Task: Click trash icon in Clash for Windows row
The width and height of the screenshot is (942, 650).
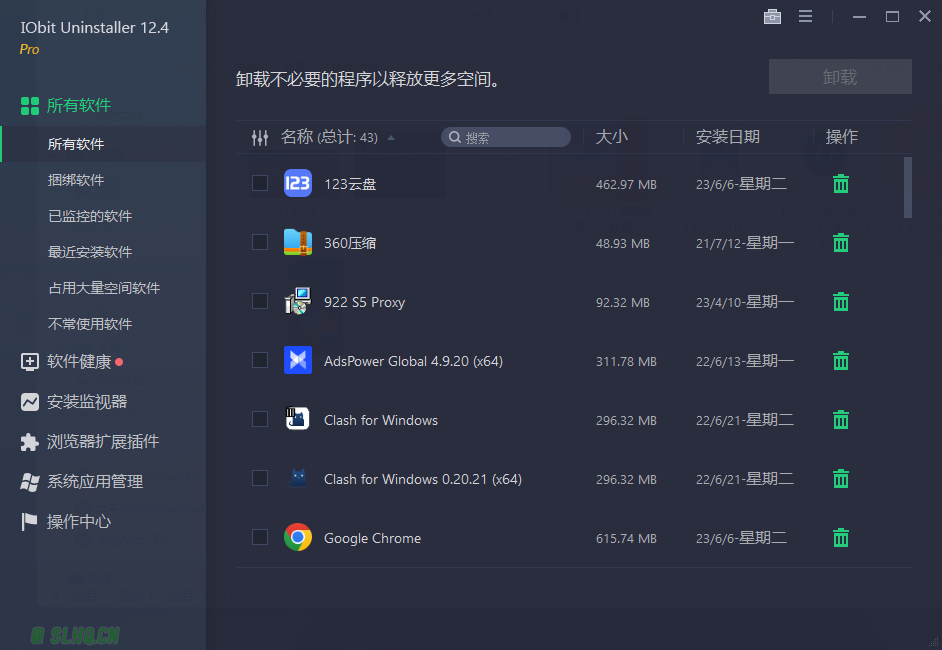Action: 841,419
